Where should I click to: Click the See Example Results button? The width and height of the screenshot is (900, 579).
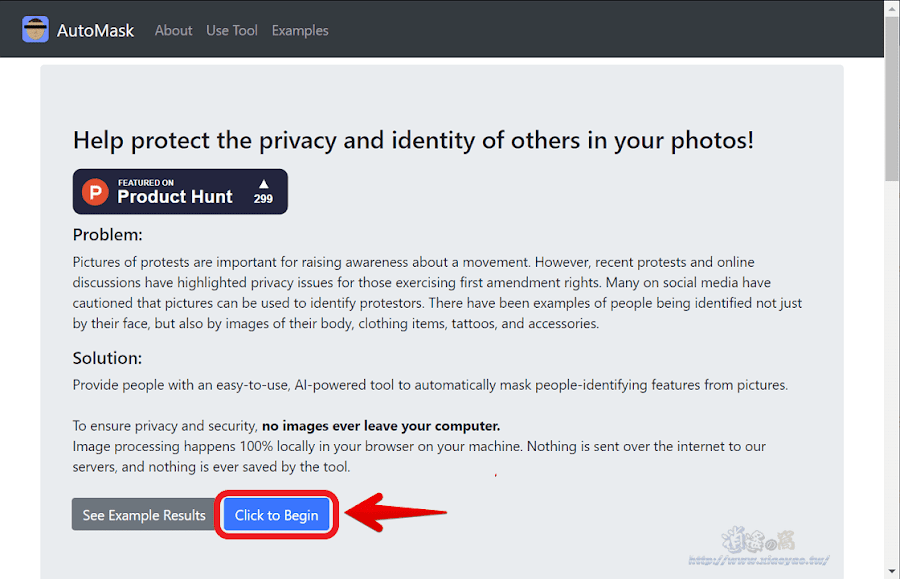[x=143, y=515]
